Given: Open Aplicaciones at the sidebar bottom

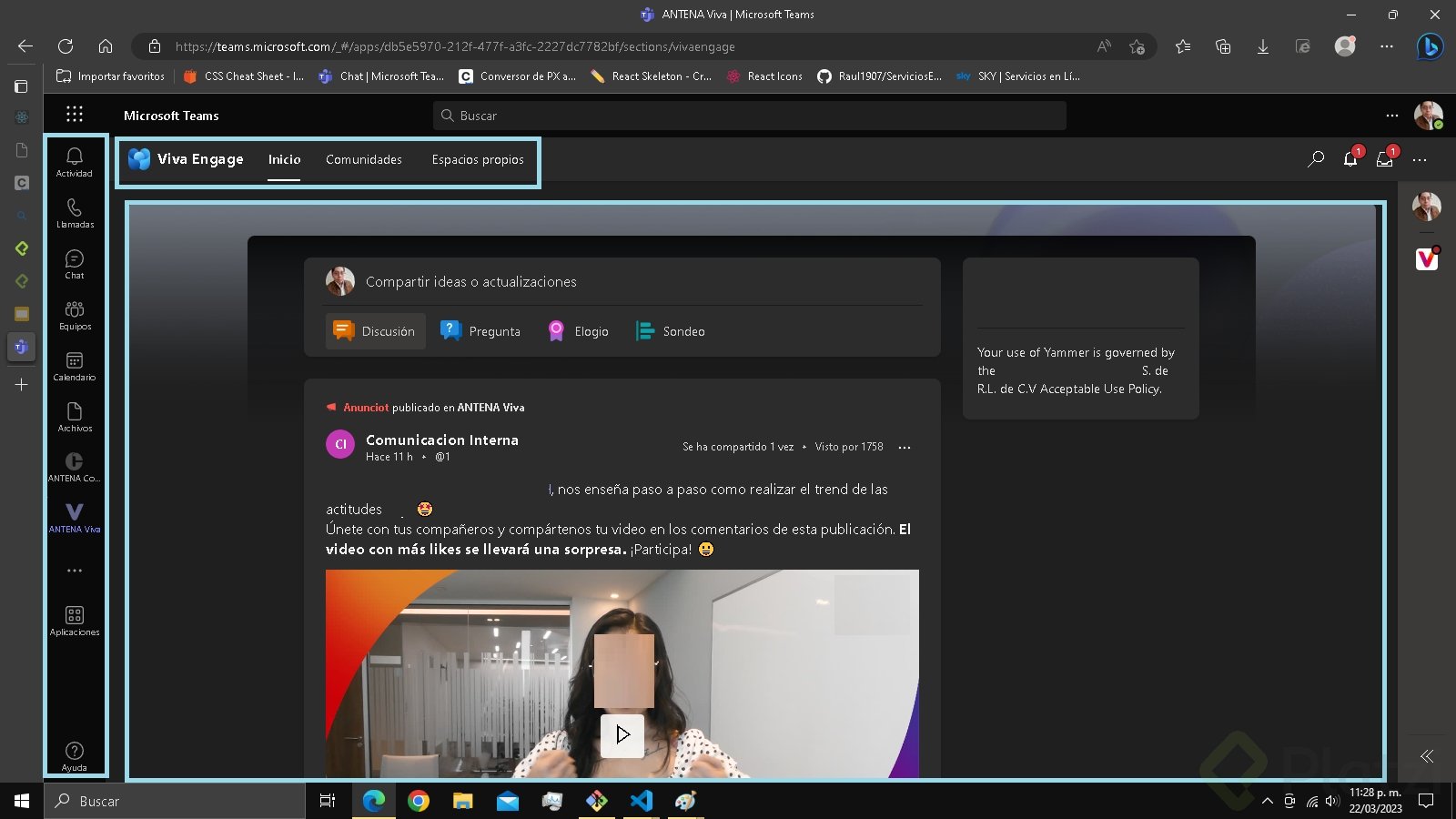Looking at the screenshot, I should 74,619.
